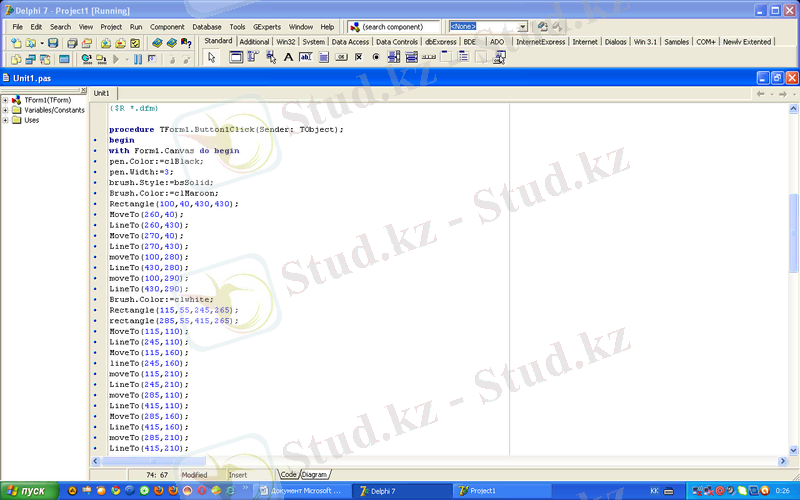The width and height of the screenshot is (800, 500).
Task: Click the Brush.Color:=clMaroon code line
Action: [164, 193]
